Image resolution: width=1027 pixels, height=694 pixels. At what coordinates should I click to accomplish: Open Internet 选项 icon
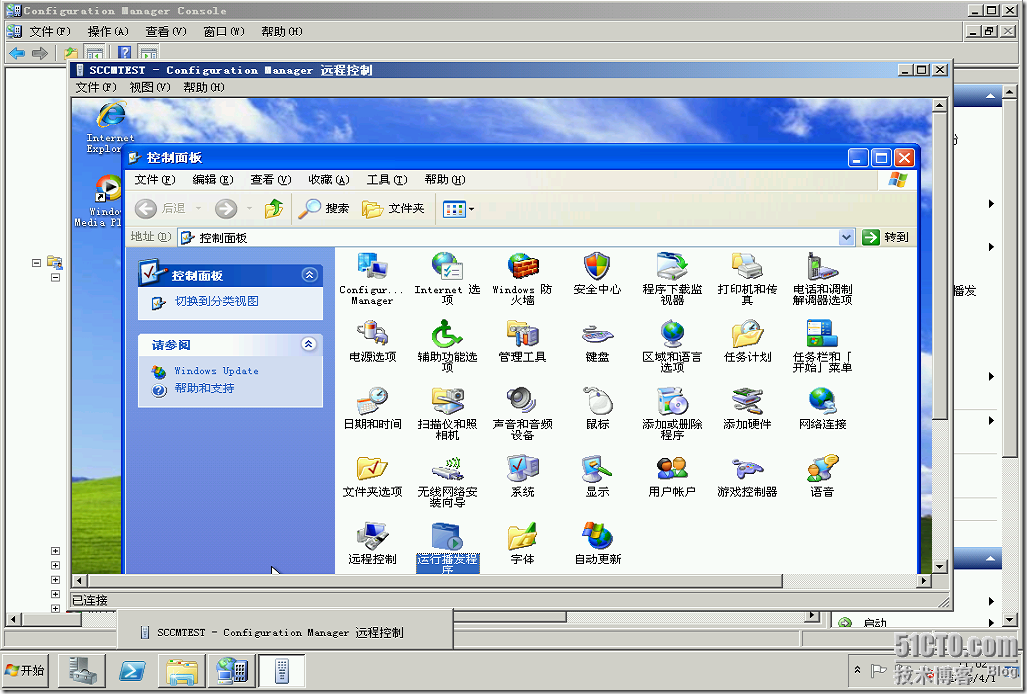447,279
